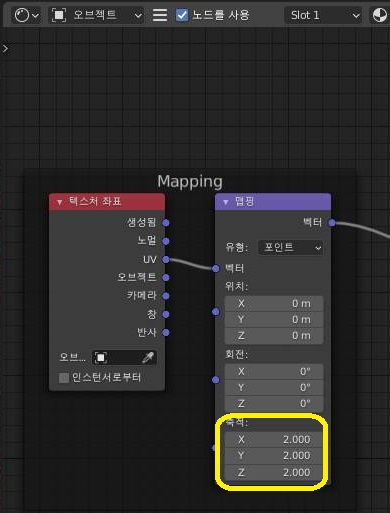Click the 노멀 output socket
Image resolution: width=390 pixels, height=513 pixels.
[166, 241]
